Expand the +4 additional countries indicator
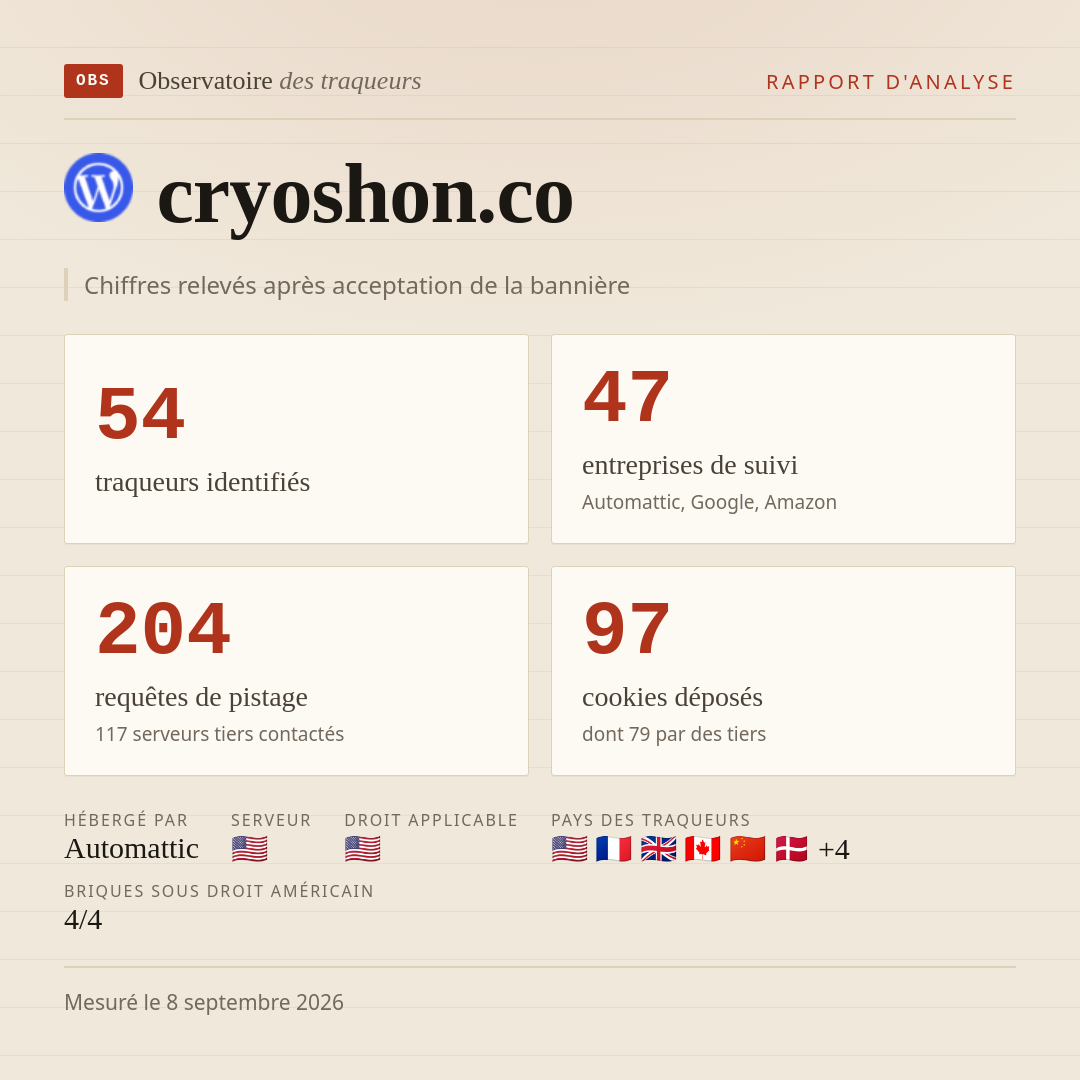Screen dimensions: 1080x1080 [833, 849]
